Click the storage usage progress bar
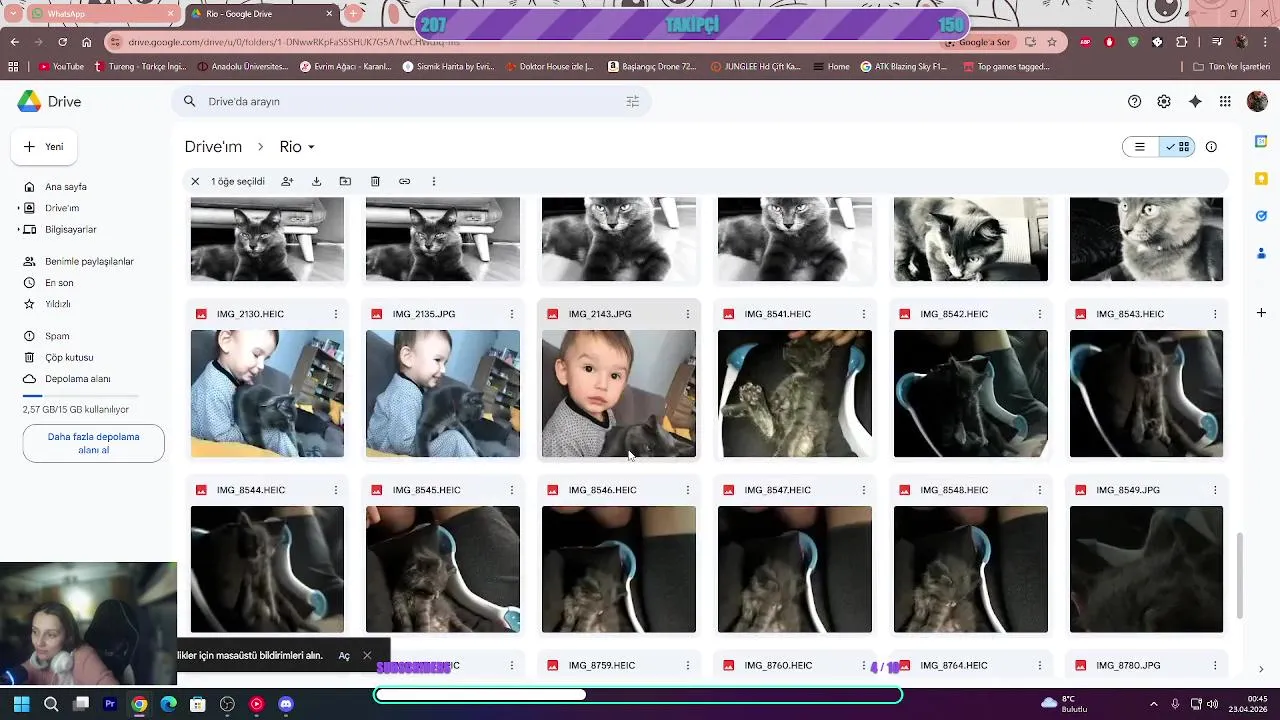The height and width of the screenshot is (720, 1280). [x=80, y=396]
